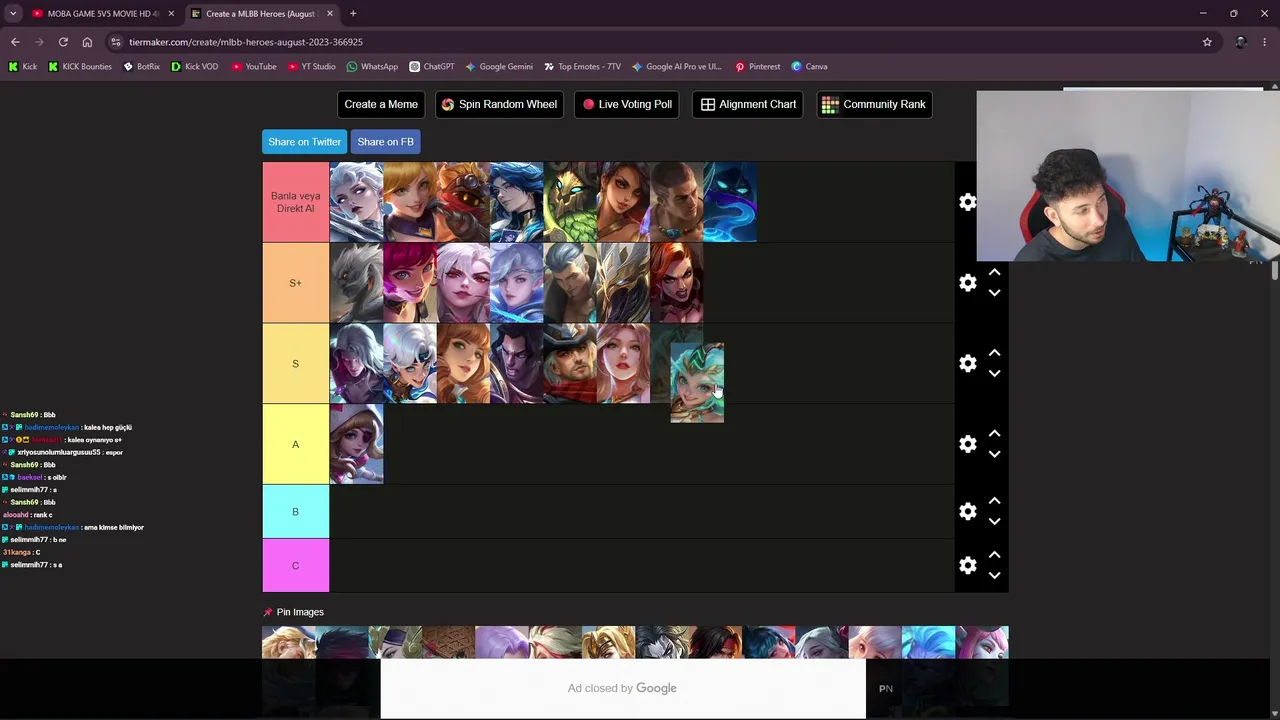
Task: Click the Create a Meme button
Action: click(x=381, y=104)
